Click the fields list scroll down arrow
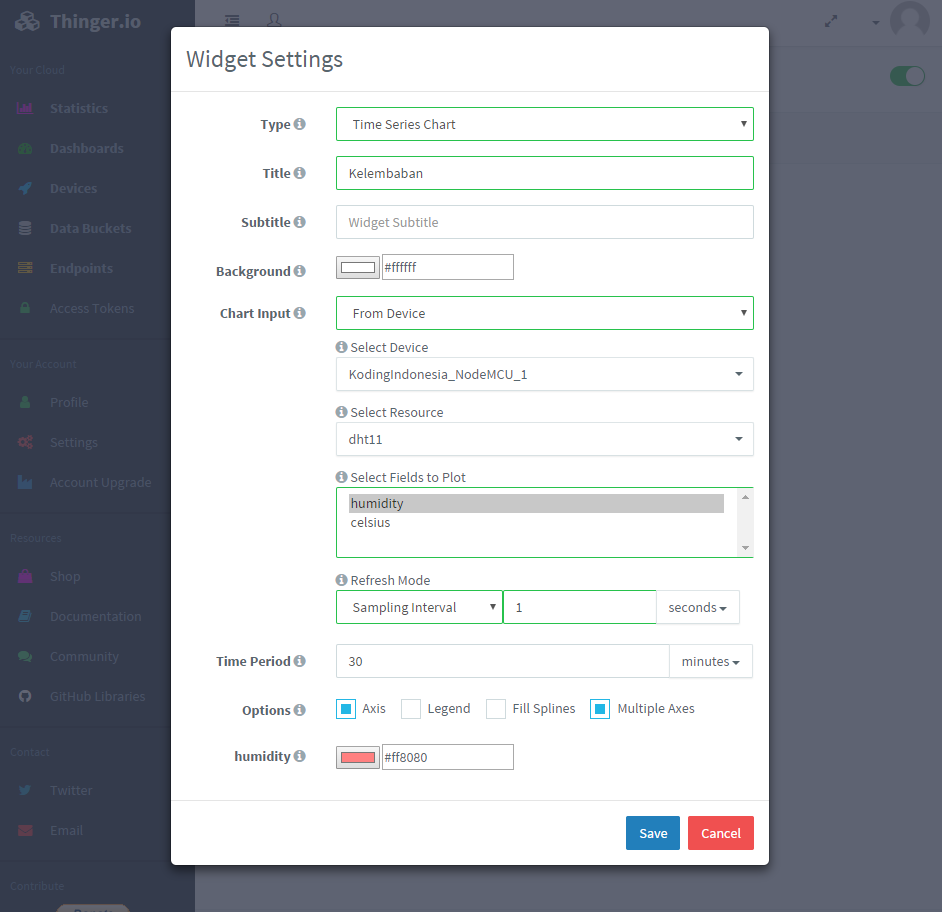The image size is (942, 912). [x=745, y=548]
